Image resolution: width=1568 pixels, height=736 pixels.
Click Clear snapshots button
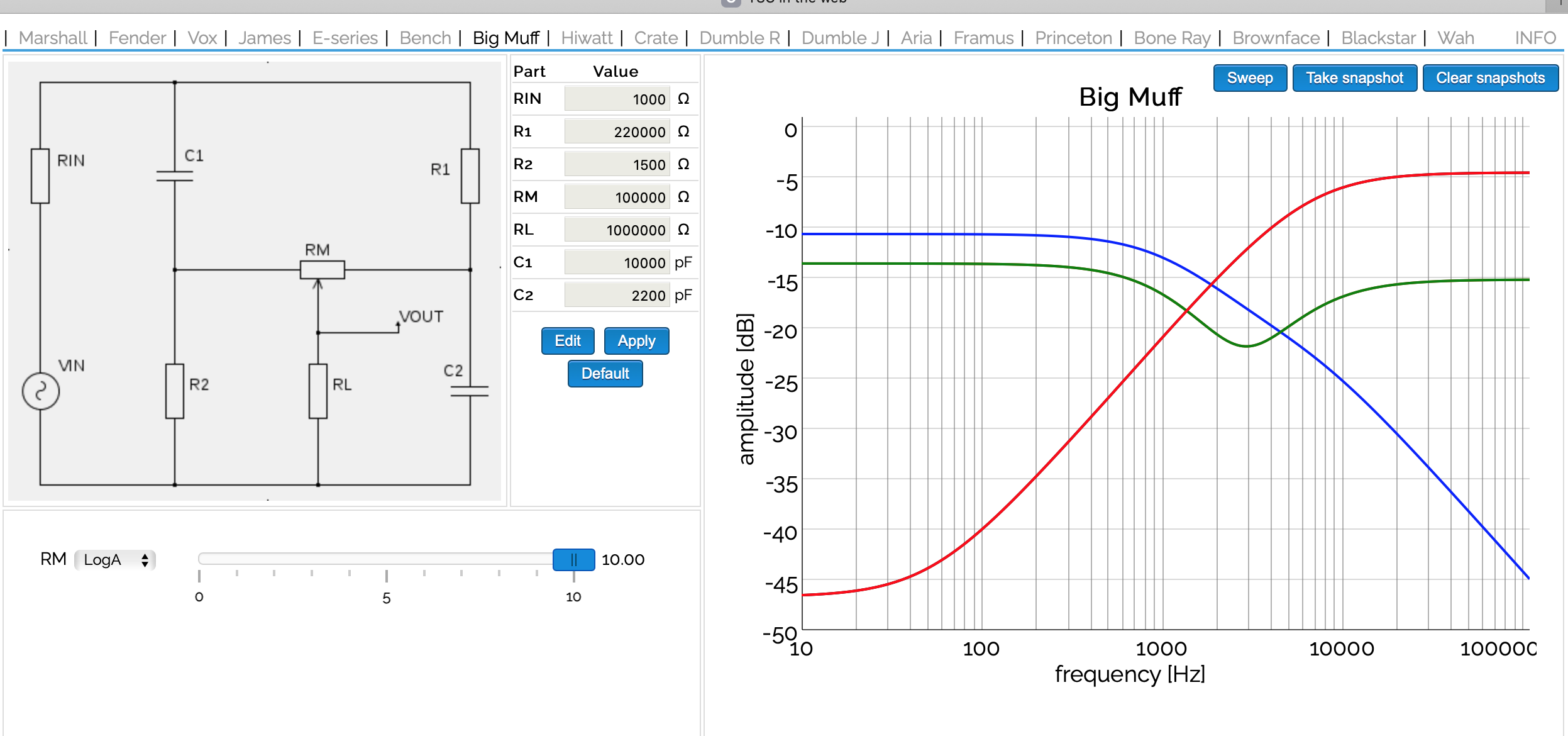(x=1490, y=78)
